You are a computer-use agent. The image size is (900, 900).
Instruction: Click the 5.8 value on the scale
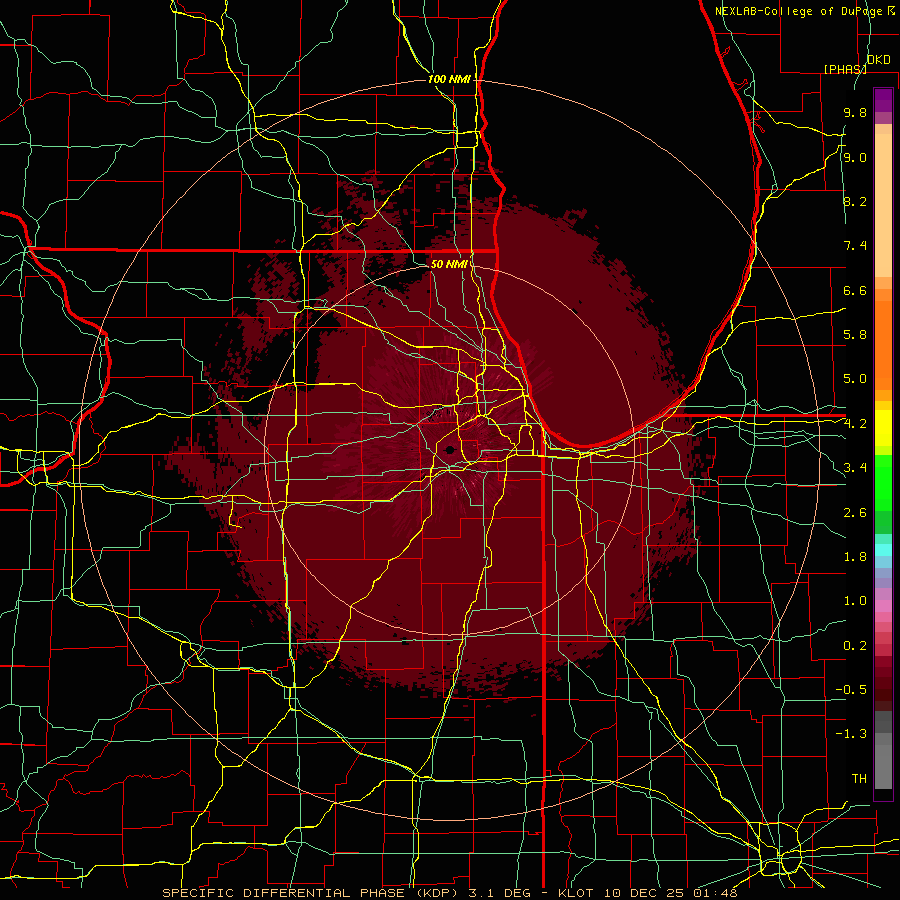click(855, 335)
